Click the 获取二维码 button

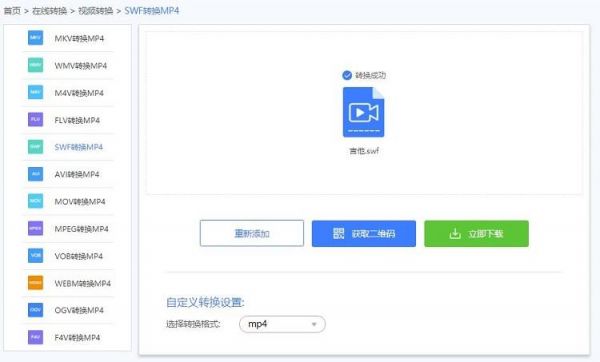364,233
